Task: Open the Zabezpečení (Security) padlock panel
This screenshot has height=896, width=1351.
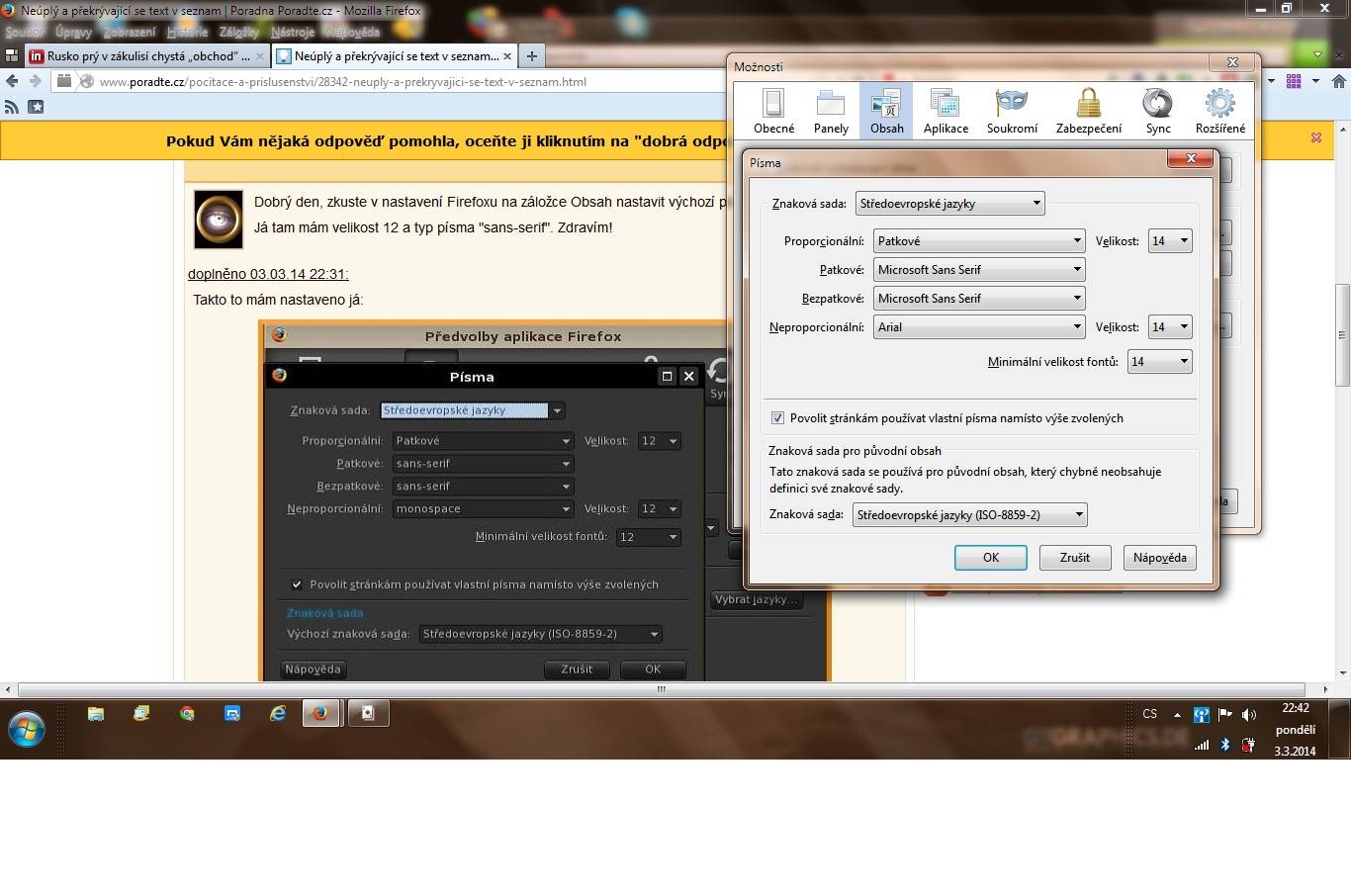Action: tap(1089, 111)
